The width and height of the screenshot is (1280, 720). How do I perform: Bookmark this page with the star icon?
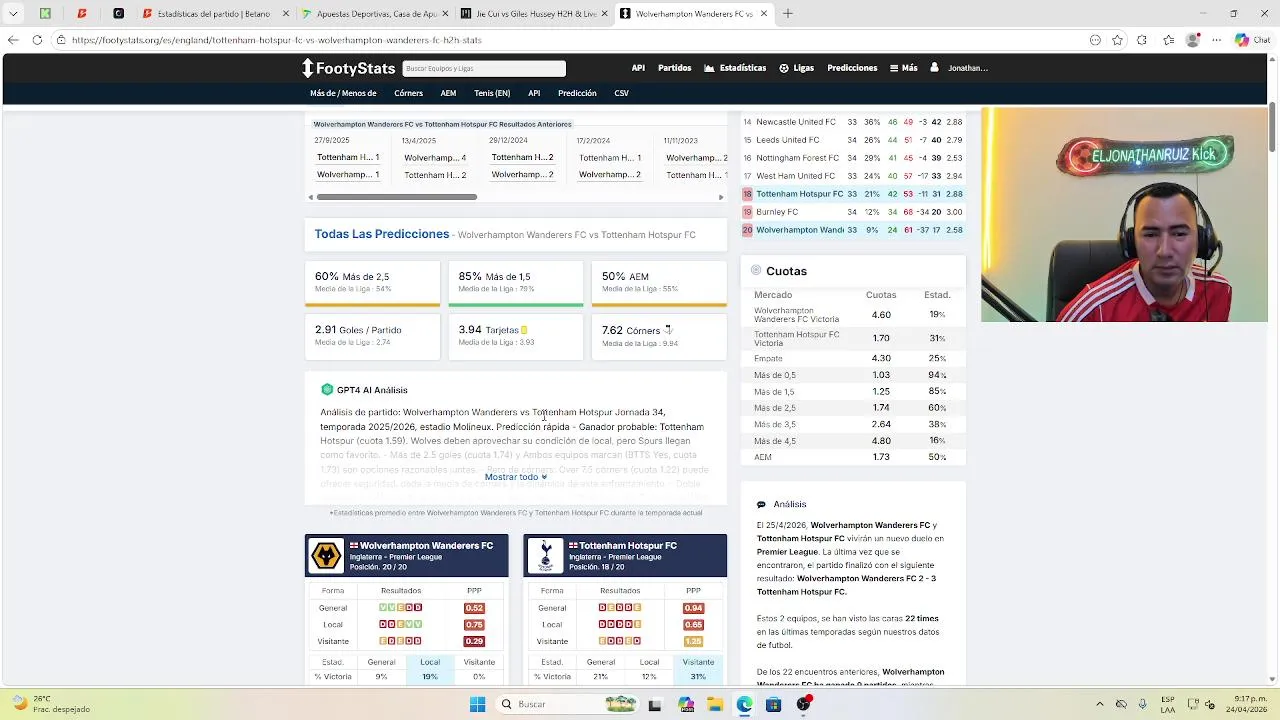[x=1117, y=40]
